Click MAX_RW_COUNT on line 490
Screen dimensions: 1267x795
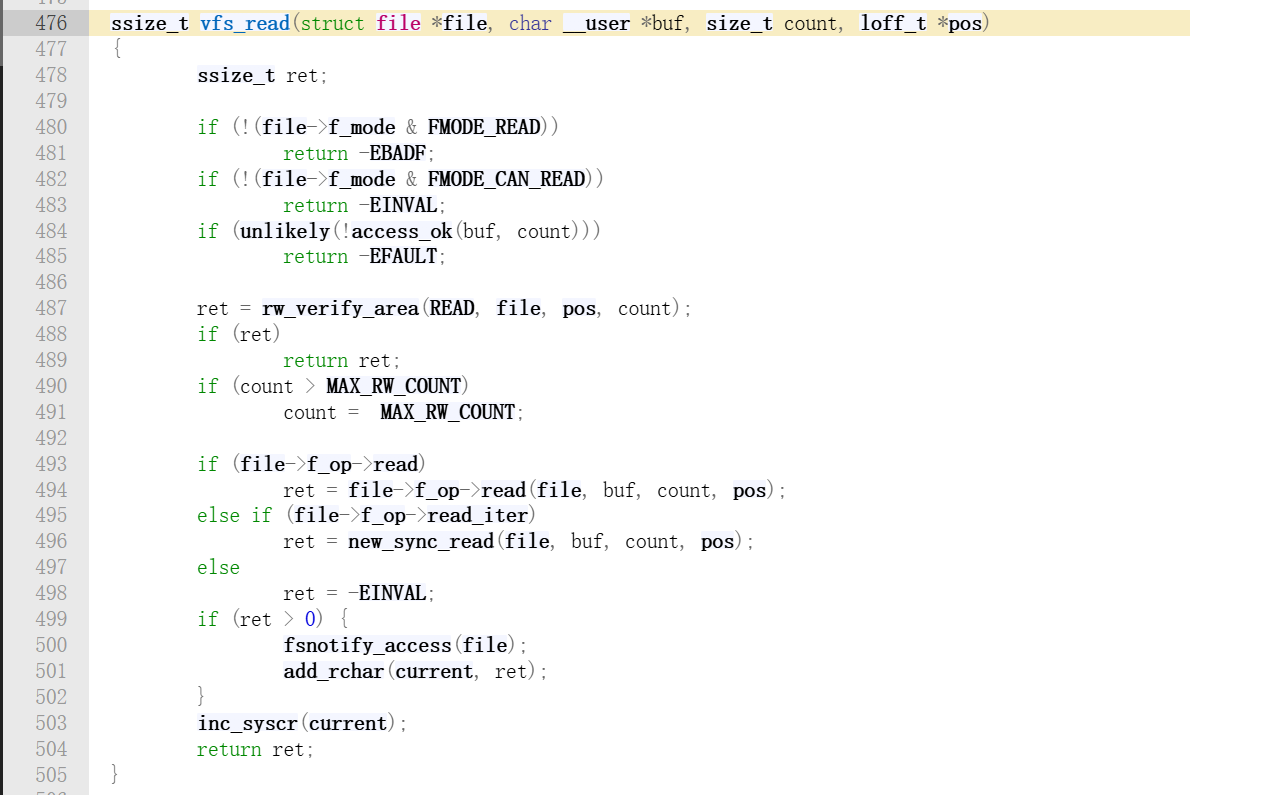click(394, 387)
